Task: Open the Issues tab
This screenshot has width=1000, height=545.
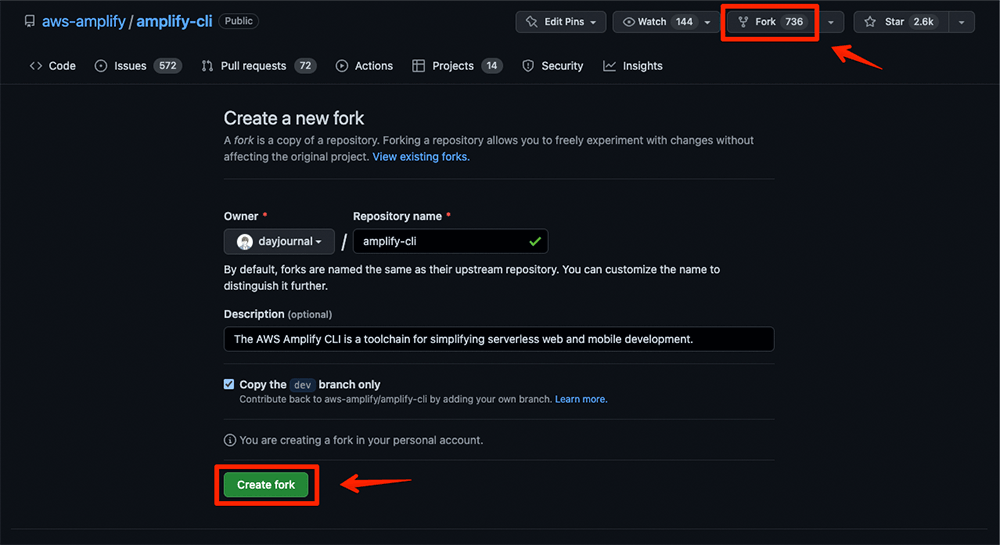Action: (138, 66)
